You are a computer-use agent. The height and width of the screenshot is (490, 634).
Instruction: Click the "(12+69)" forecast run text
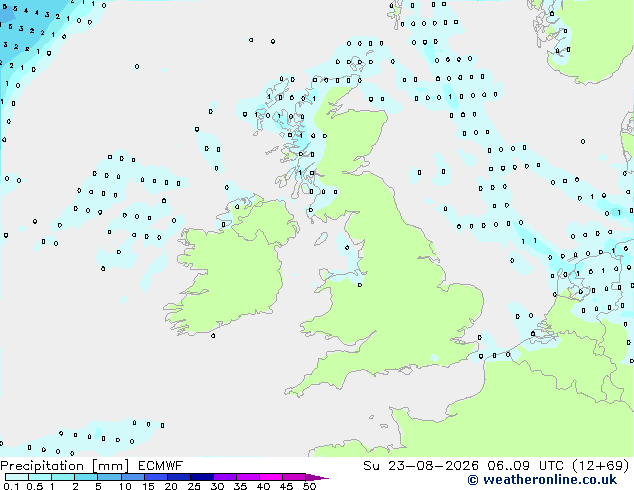(x=600, y=466)
